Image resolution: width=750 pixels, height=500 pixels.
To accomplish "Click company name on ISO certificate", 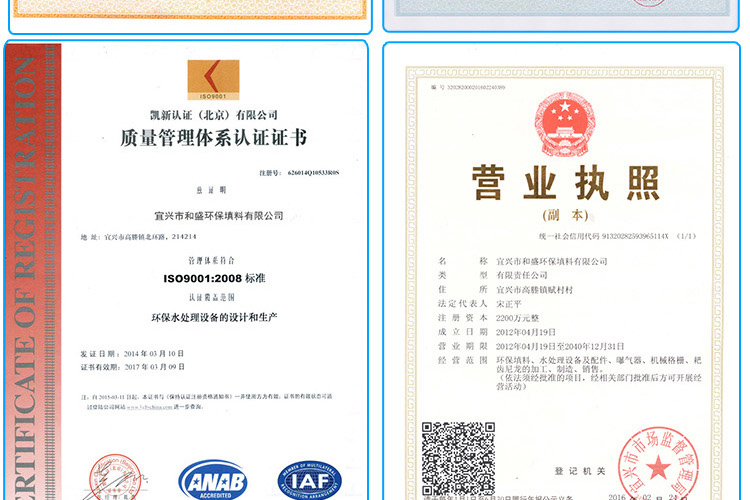I will click(219, 216).
